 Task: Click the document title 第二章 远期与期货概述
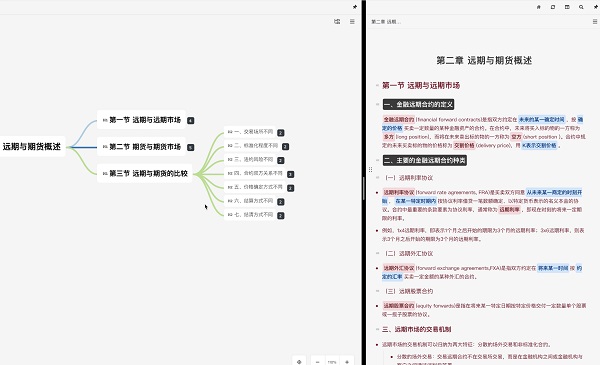pyautogui.click(x=484, y=60)
